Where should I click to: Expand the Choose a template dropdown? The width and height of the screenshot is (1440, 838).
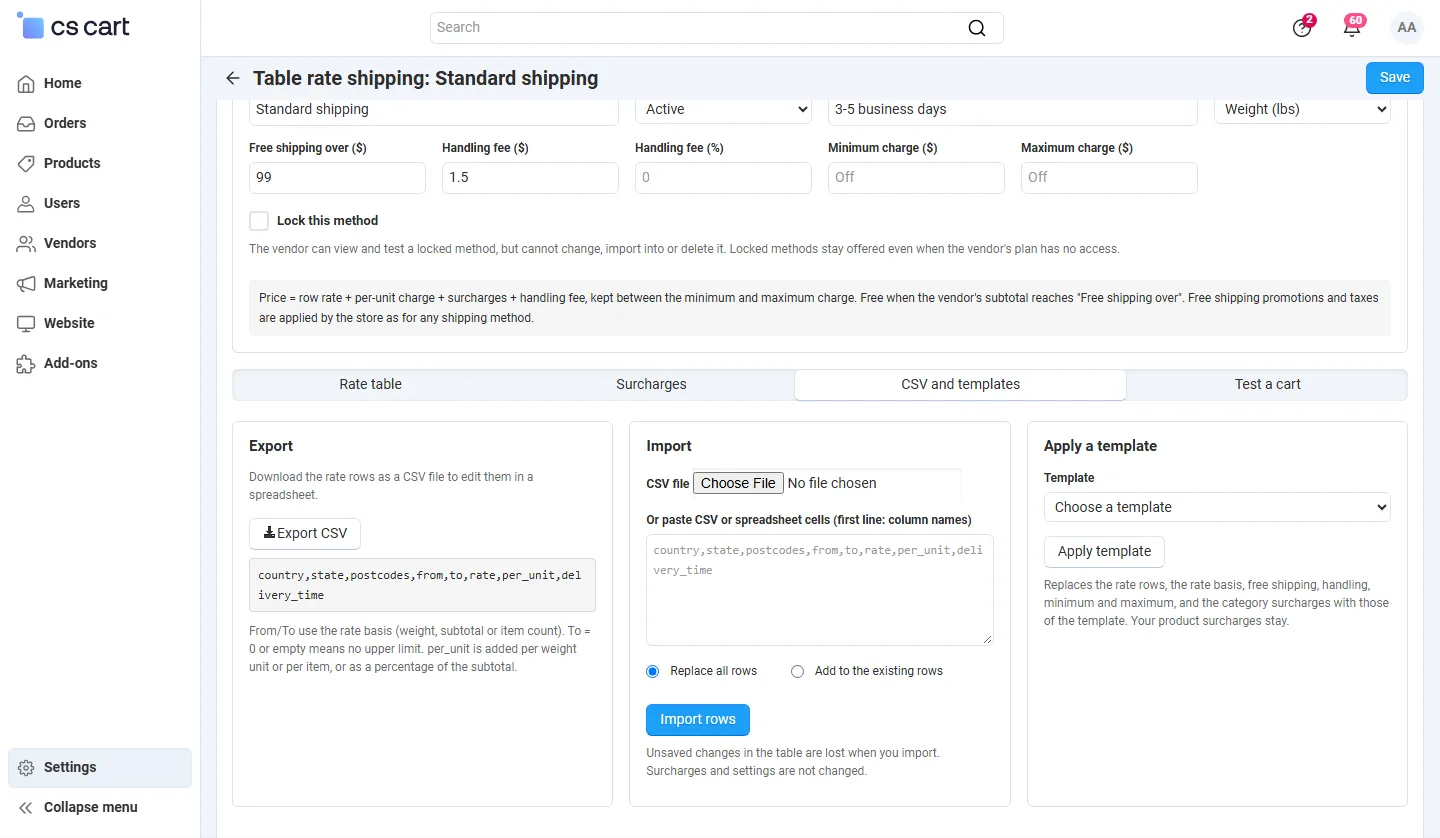(1217, 507)
